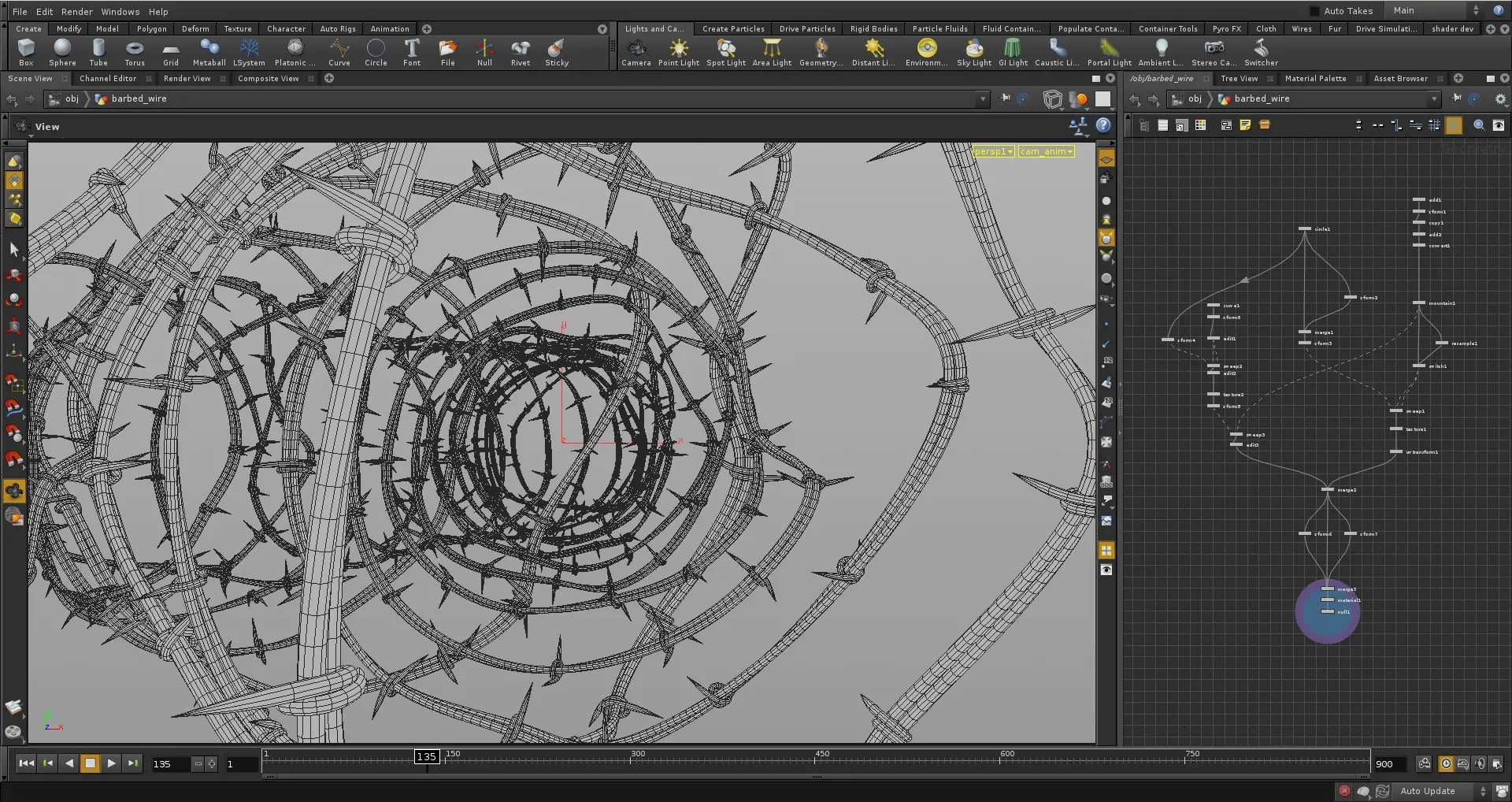Image resolution: width=1512 pixels, height=802 pixels.
Task: Add a Camera from lights shelf
Action: pyautogui.click(x=636, y=53)
